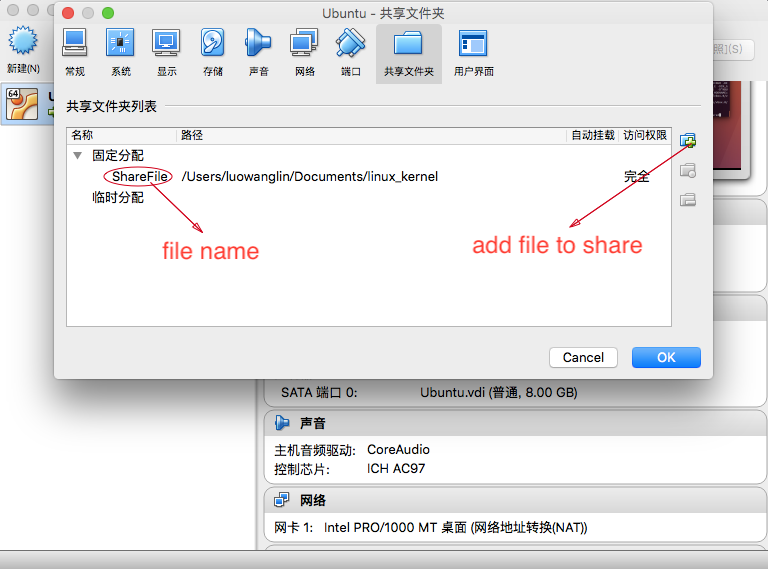770x569 pixels.
Task: Click the 名称 column header
Action: (x=121, y=135)
